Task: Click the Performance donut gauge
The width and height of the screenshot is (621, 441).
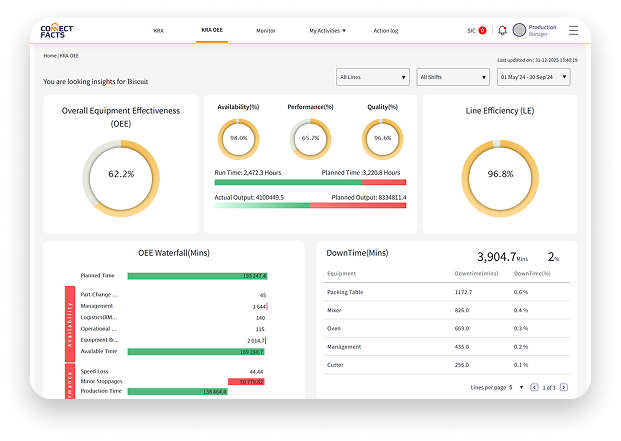Action: coord(309,138)
